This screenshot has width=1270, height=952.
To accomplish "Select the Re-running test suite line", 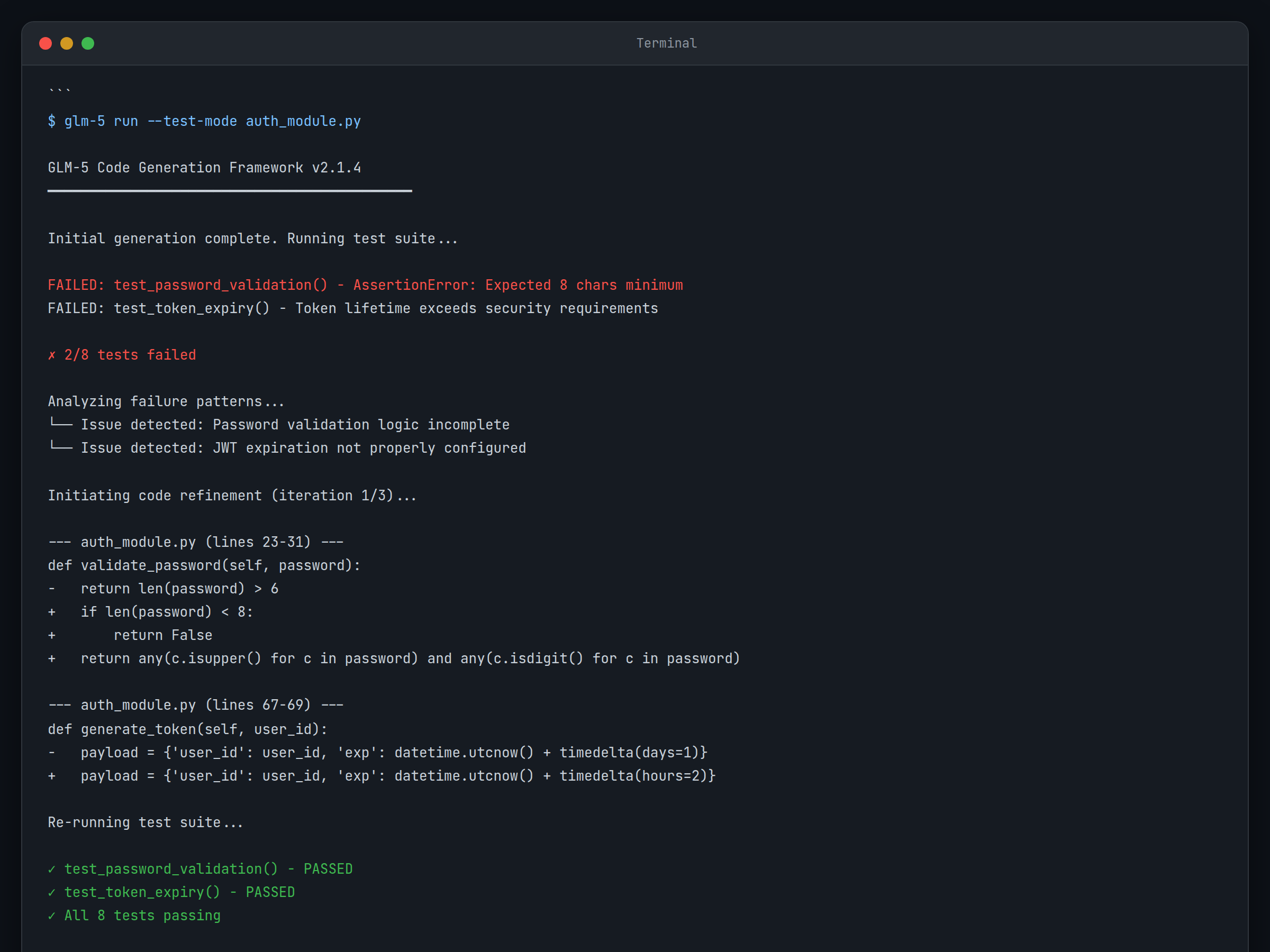I will tap(146, 822).
